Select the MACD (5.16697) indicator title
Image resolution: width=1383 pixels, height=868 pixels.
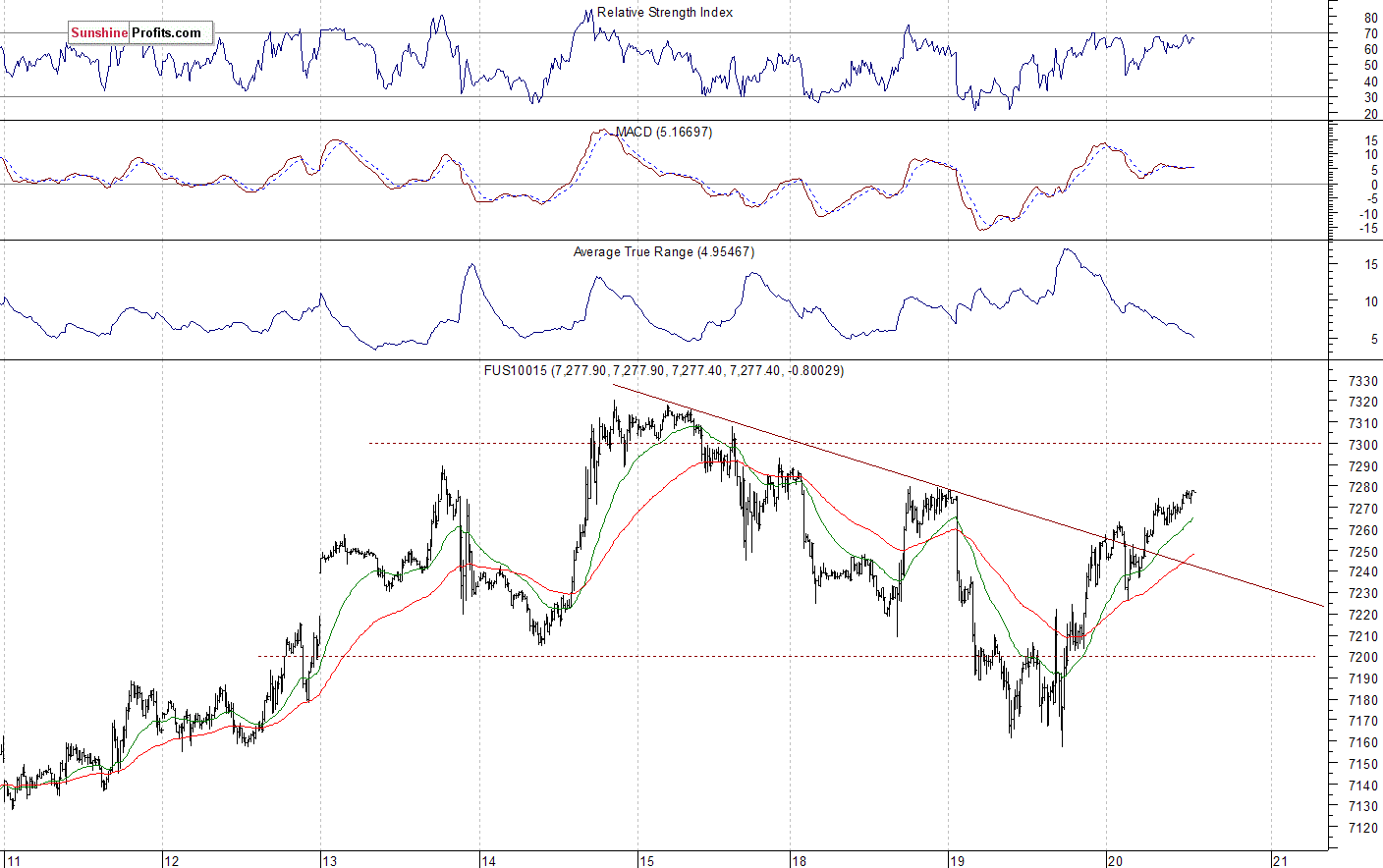[x=664, y=132]
